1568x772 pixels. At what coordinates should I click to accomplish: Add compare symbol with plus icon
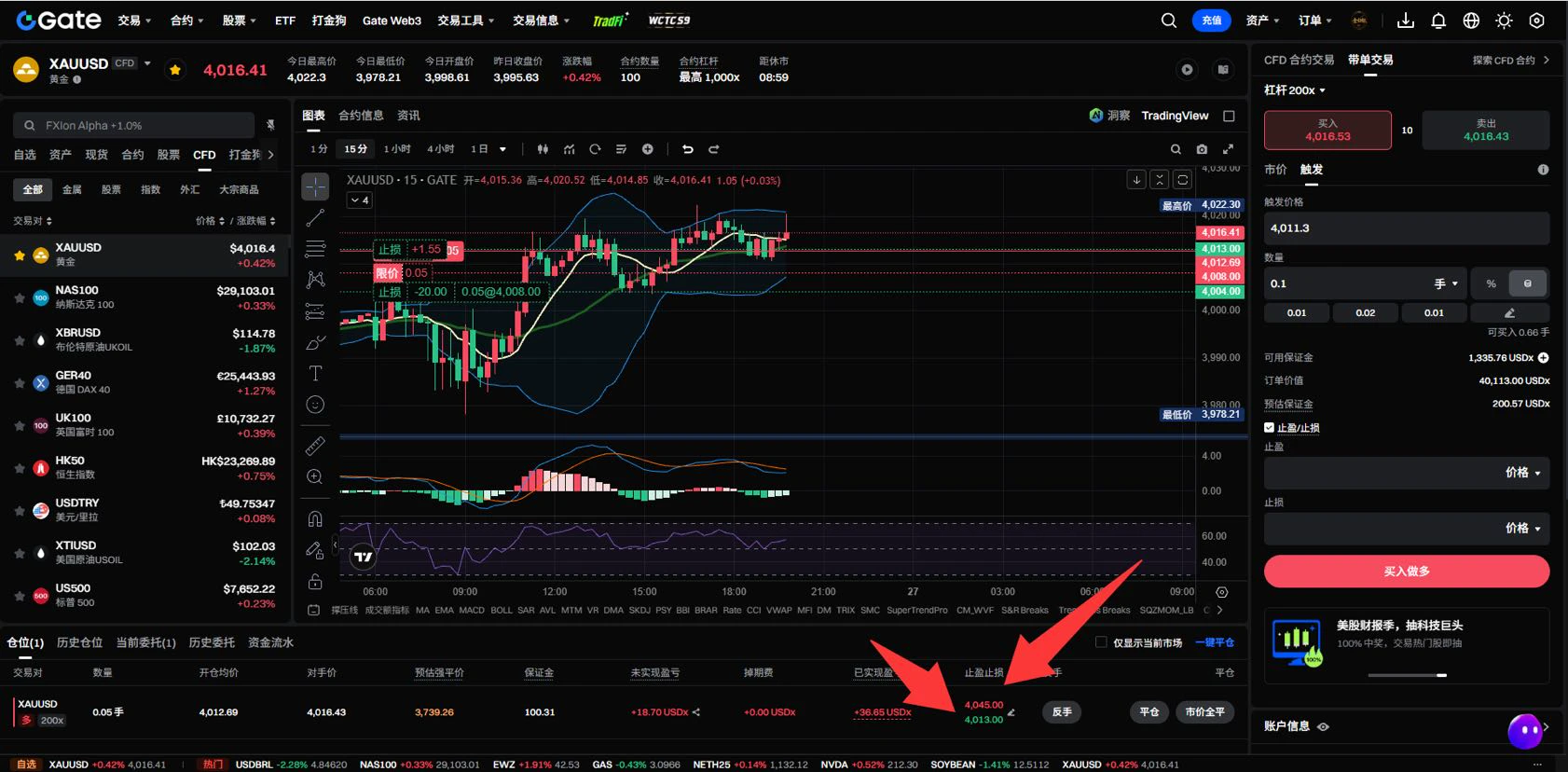coord(647,149)
